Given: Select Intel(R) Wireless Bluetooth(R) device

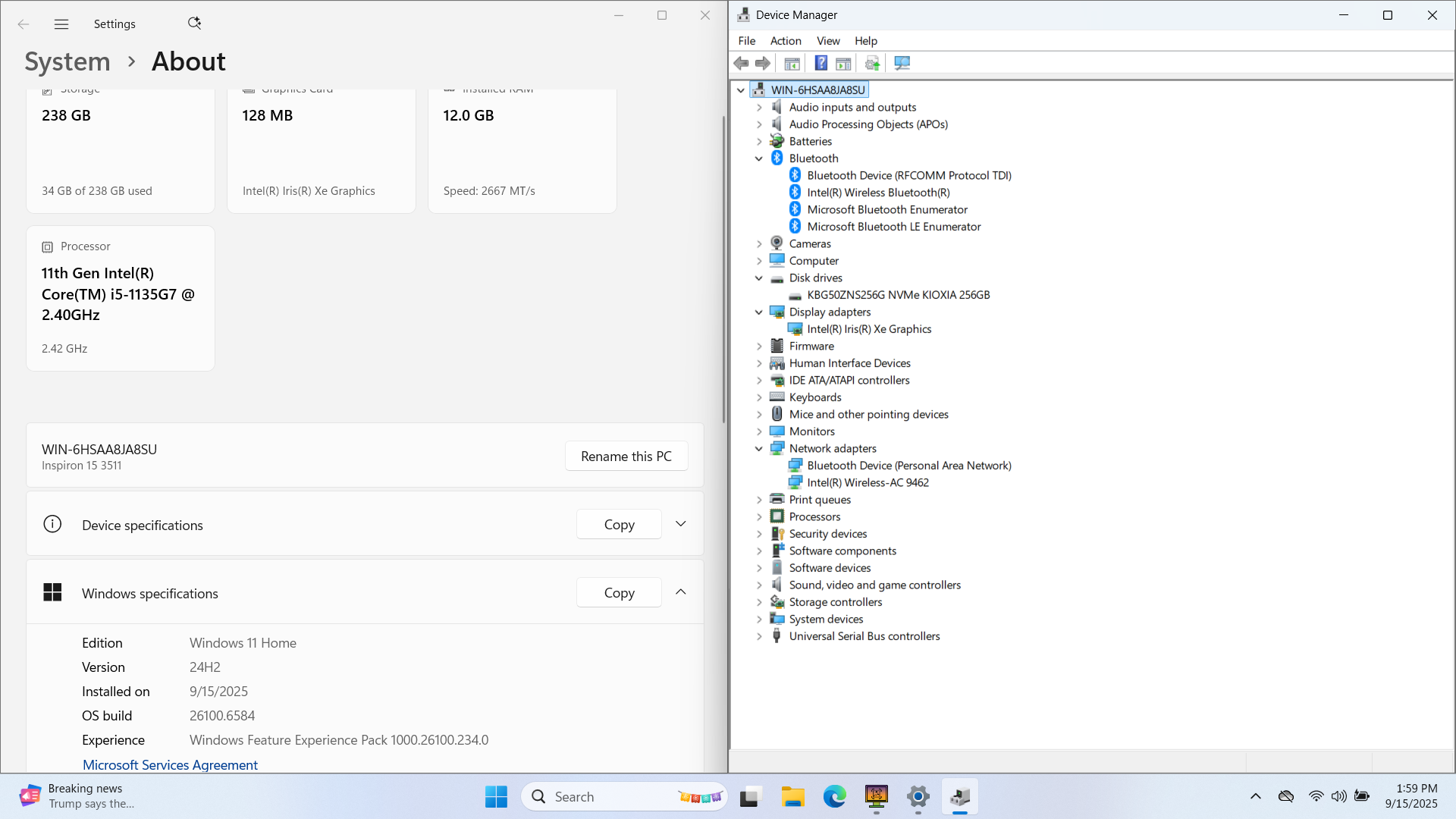Looking at the screenshot, I should [x=878, y=193].
